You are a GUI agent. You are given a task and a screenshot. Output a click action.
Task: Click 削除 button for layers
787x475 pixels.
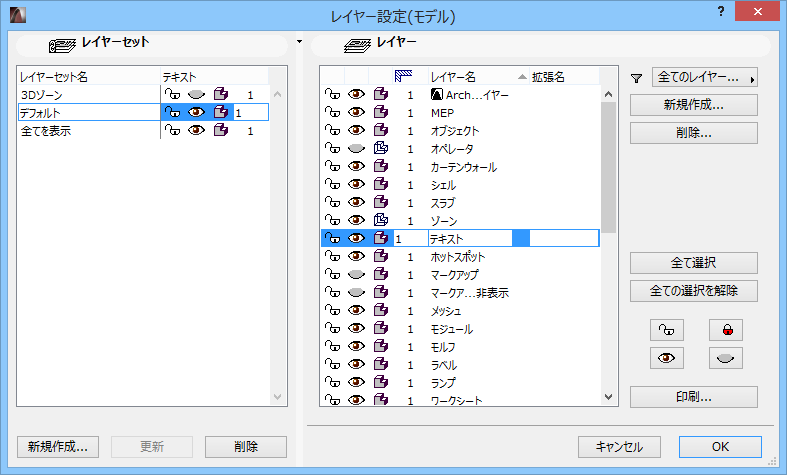point(694,133)
